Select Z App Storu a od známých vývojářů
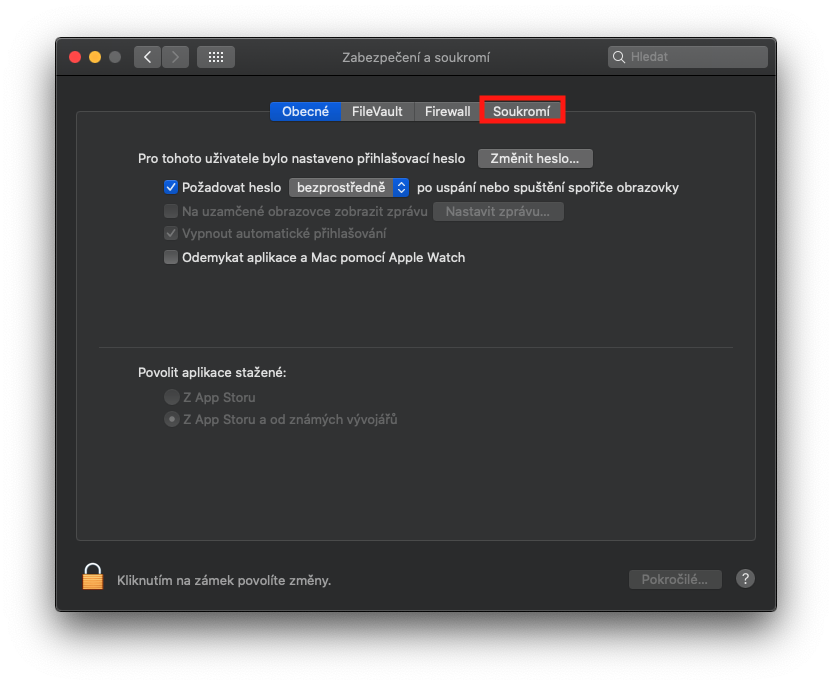 171,420
